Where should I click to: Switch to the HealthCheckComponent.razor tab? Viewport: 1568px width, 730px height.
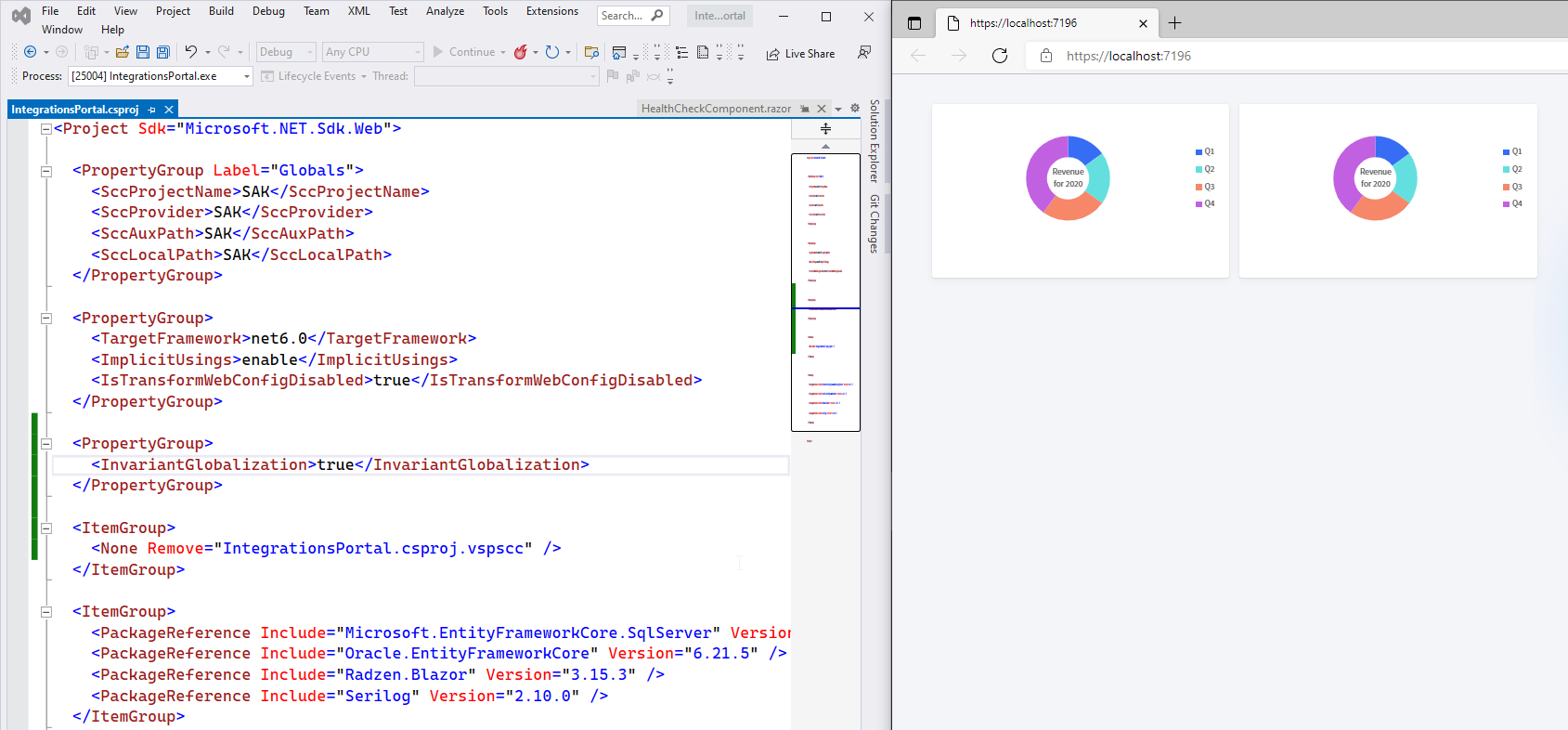point(716,109)
